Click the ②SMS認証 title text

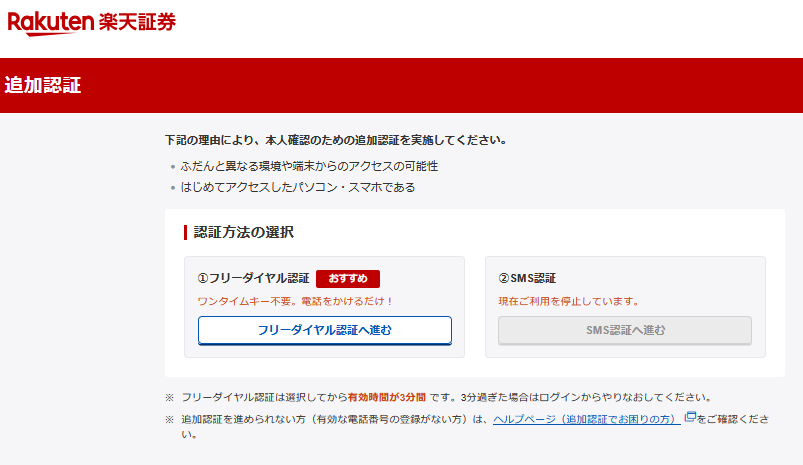(527, 279)
